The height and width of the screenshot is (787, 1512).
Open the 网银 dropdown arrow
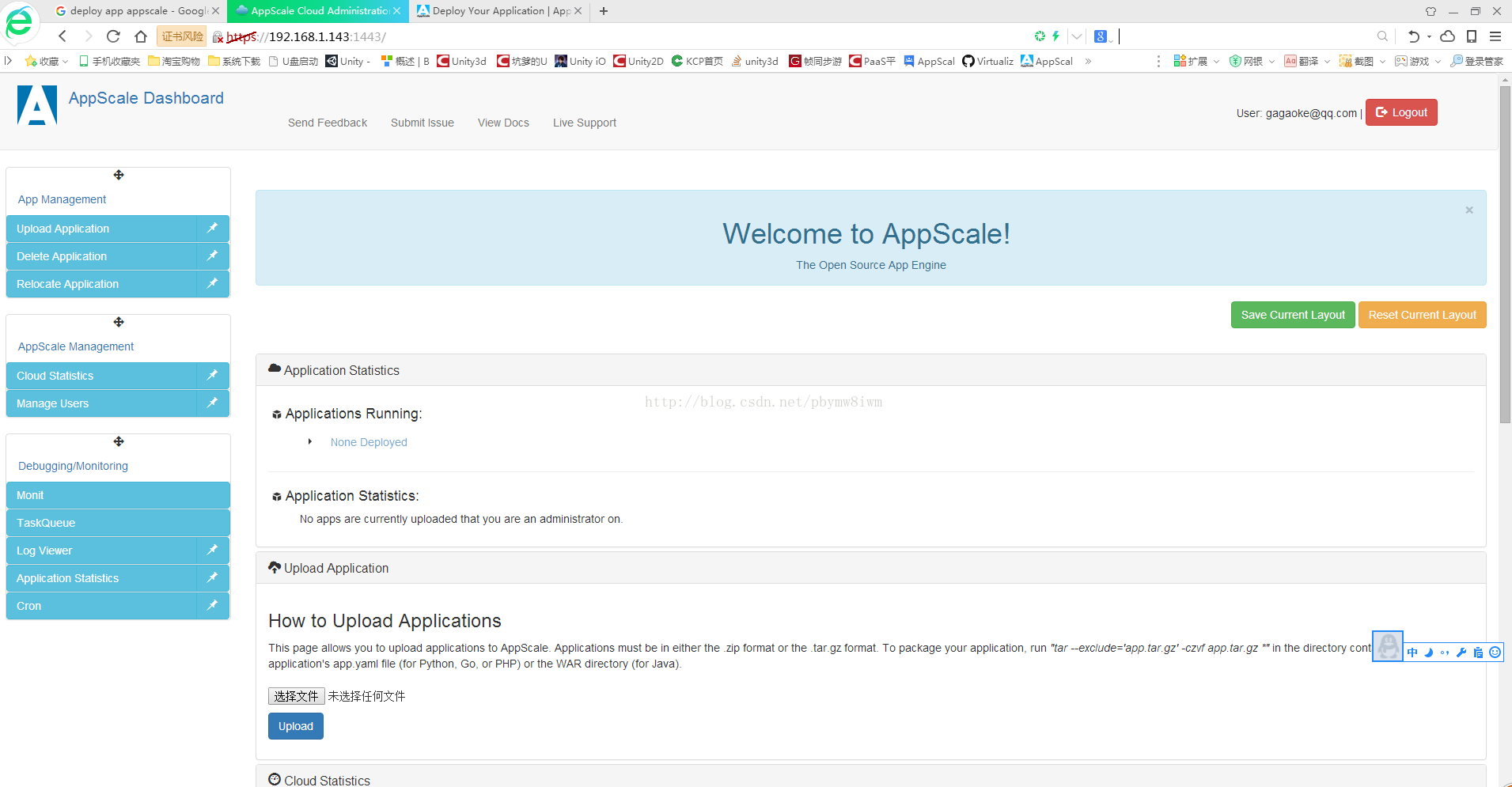pos(1271,62)
